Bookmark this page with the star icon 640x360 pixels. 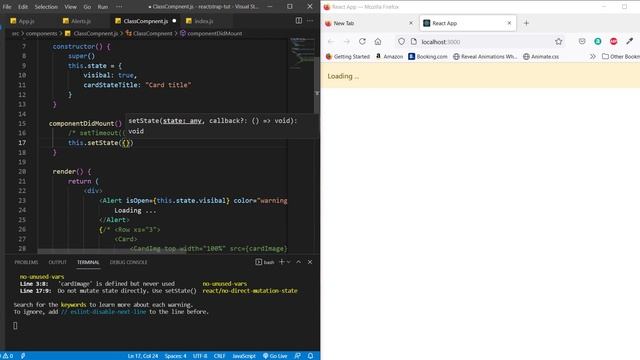click(559, 42)
